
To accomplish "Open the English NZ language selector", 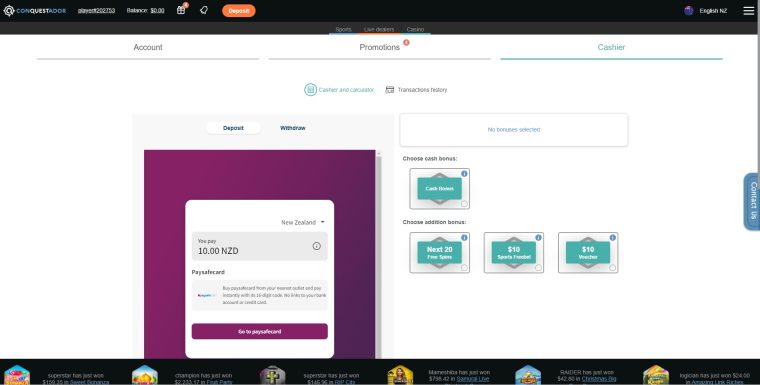I will [x=713, y=11].
